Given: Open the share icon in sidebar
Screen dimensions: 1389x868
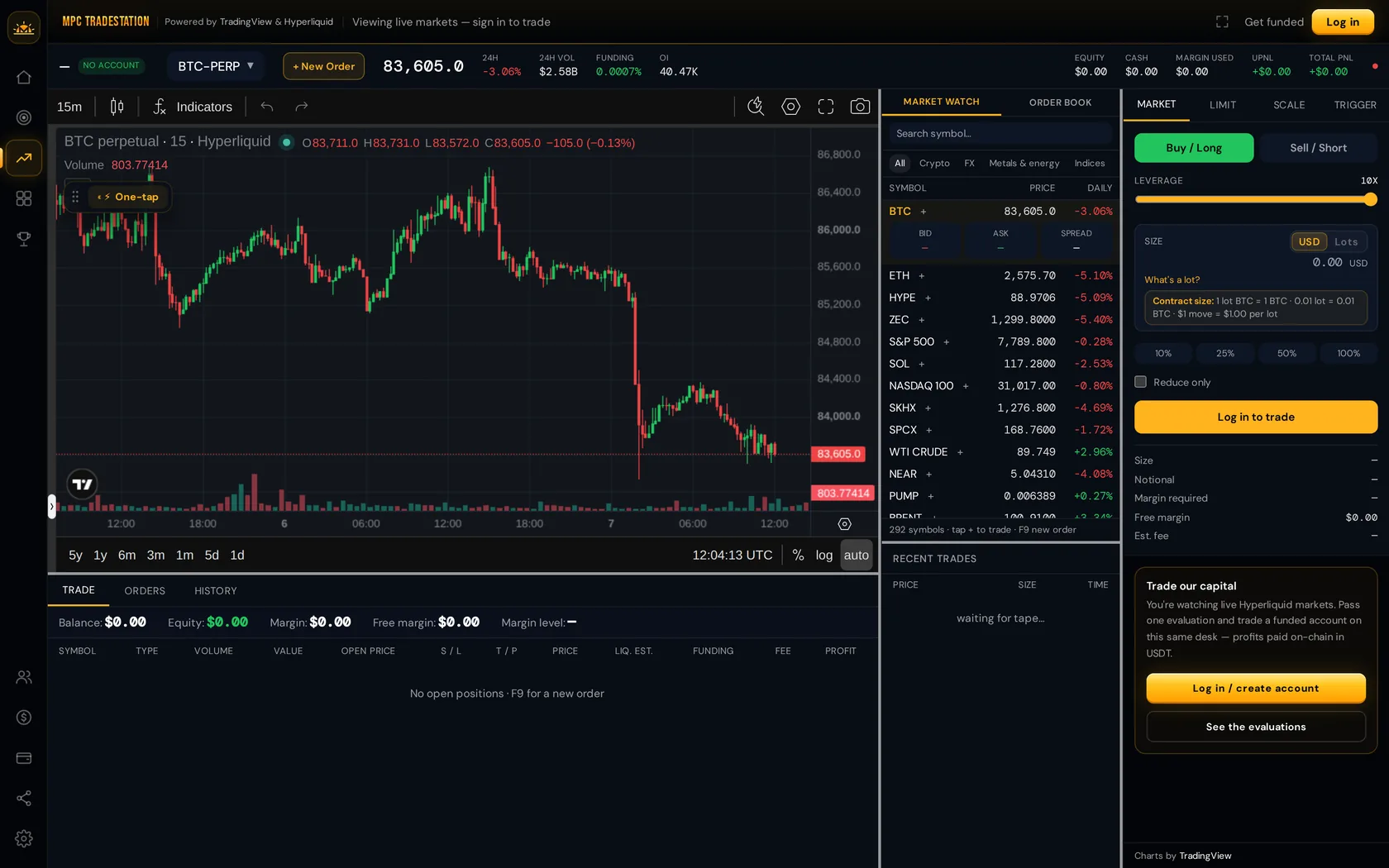Looking at the screenshot, I should point(24,799).
